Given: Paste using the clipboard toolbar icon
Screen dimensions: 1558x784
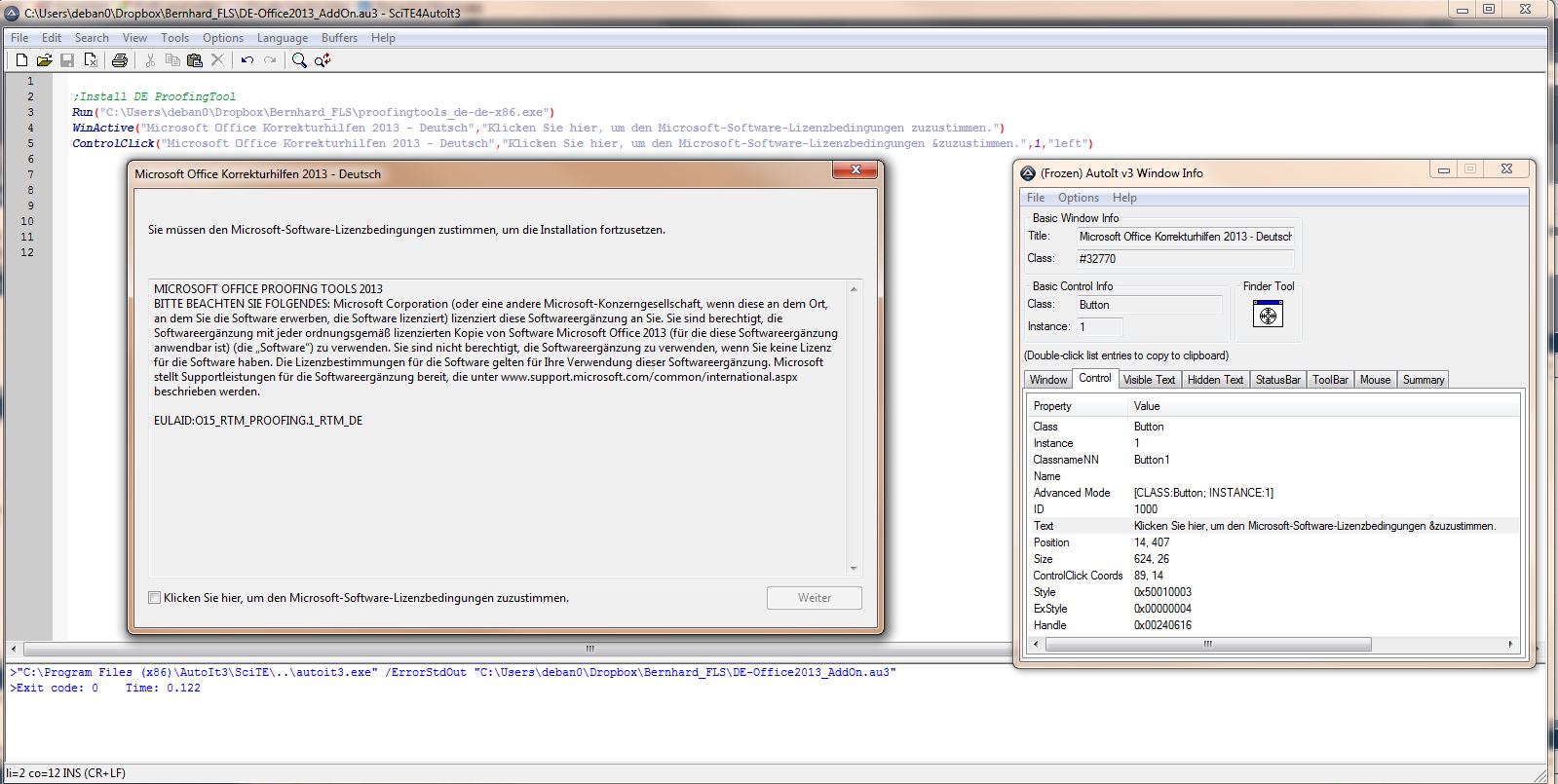Looking at the screenshot, I should [x=195, y=60].
